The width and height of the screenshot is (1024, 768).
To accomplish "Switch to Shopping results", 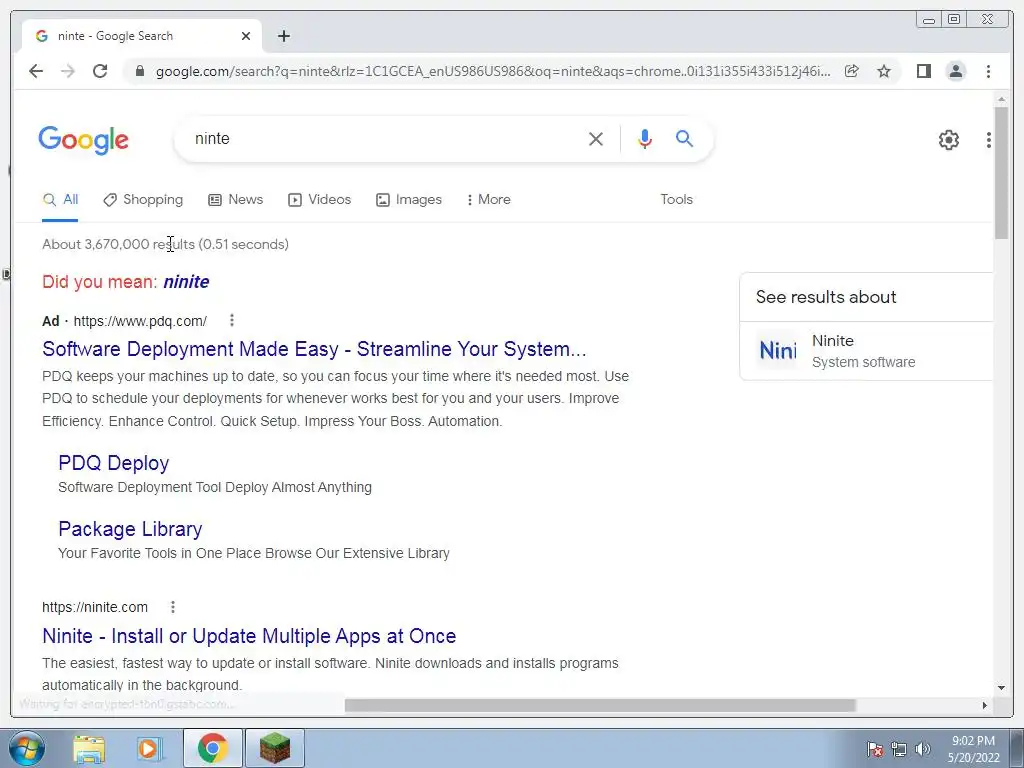I will click(143, 200).
